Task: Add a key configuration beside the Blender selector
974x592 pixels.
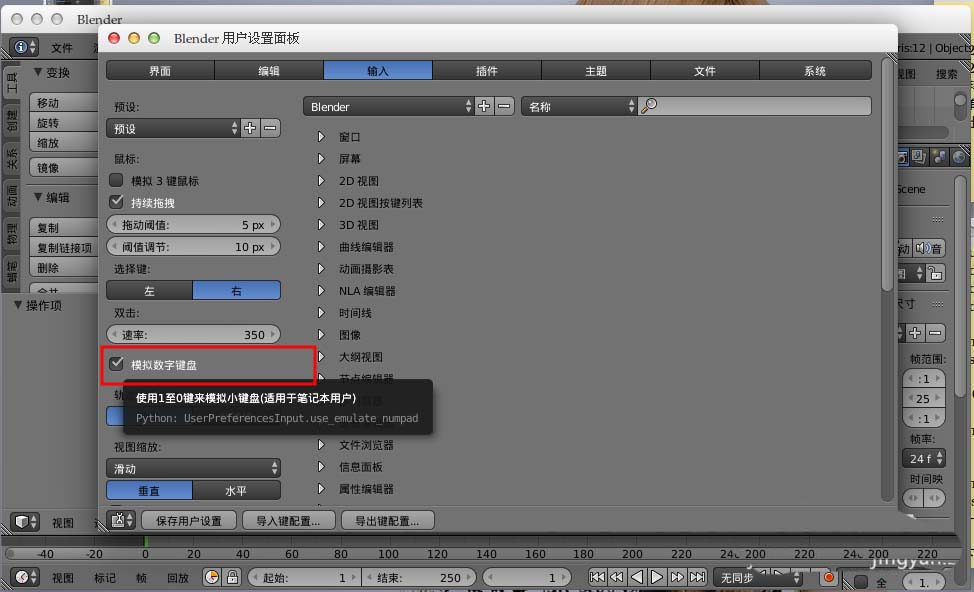Action: [x=484, y=106]
